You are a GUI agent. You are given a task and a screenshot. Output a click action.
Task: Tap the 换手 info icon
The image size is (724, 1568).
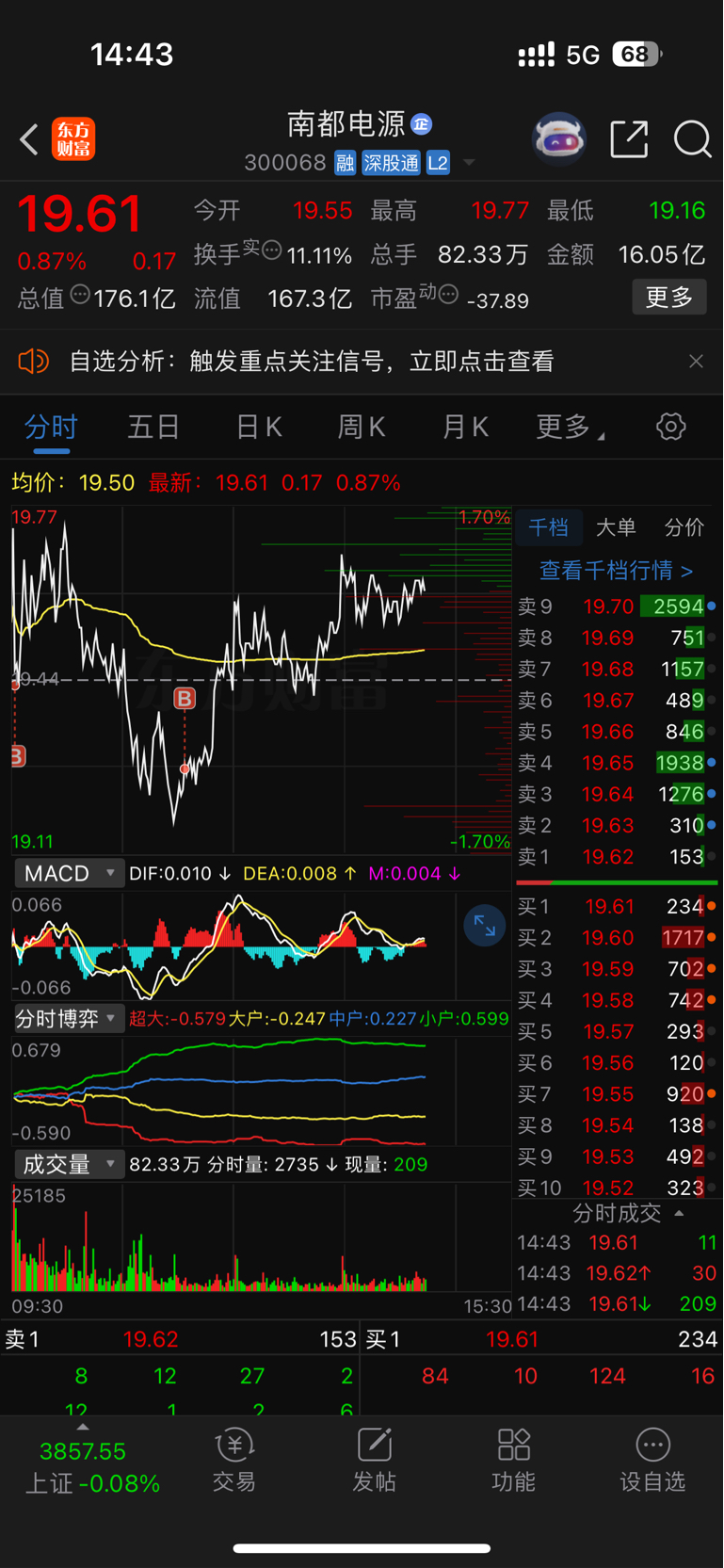[x=271, y=251]
